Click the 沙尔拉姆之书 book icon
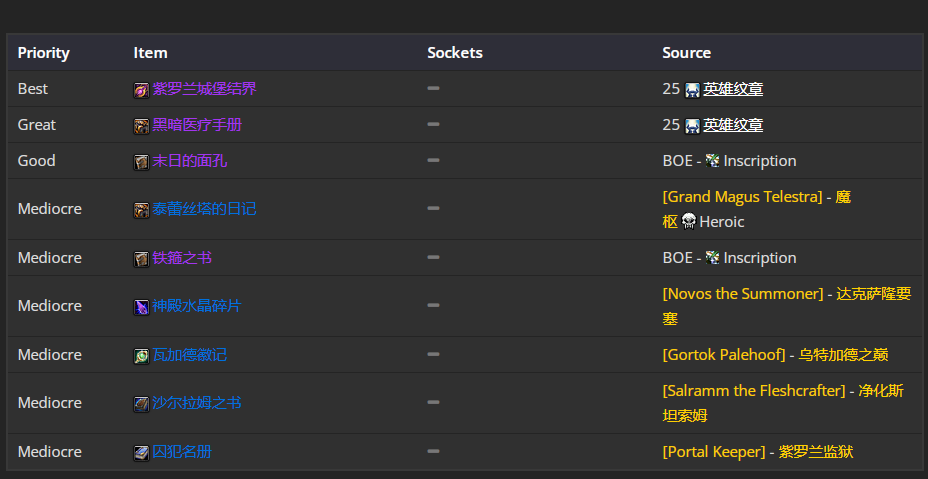Screen dimensions: 928x479 tap(141, 404)
